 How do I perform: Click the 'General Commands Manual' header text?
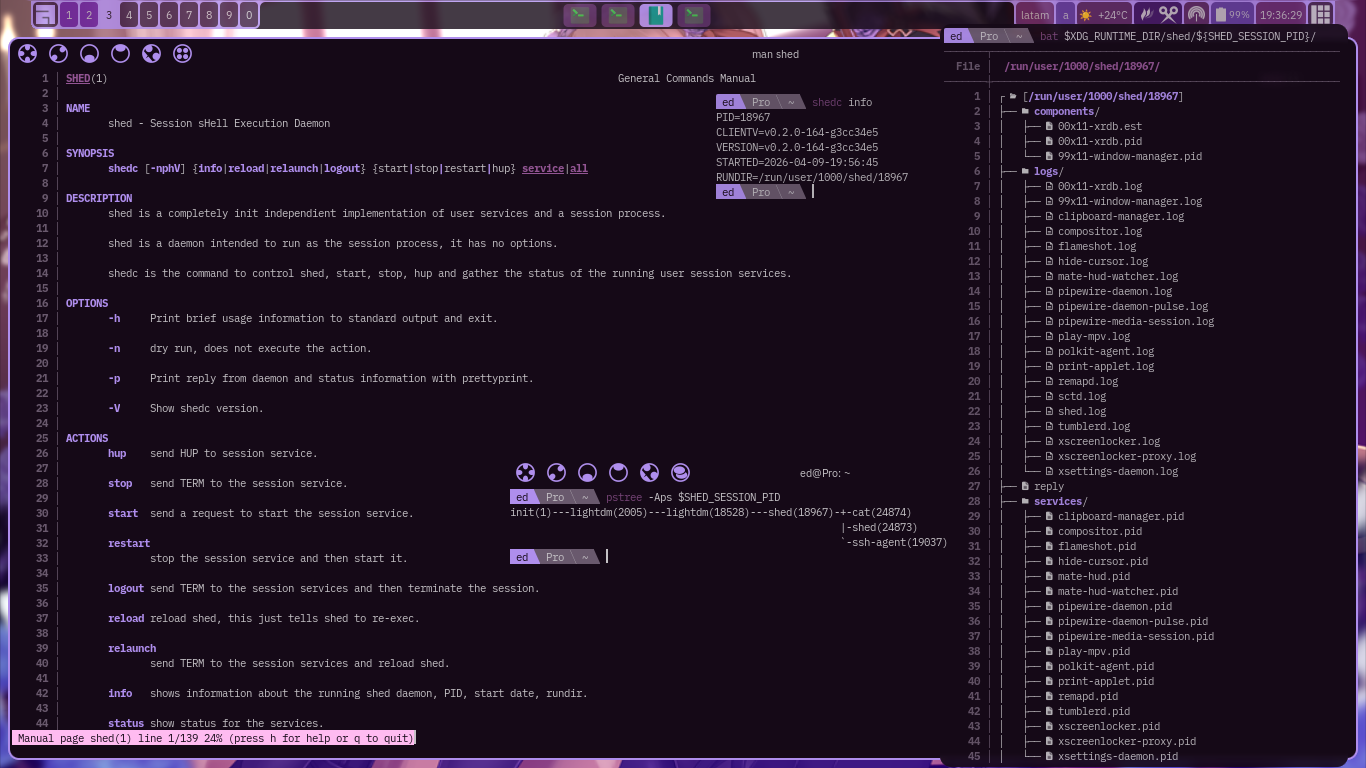click(687, 78)
